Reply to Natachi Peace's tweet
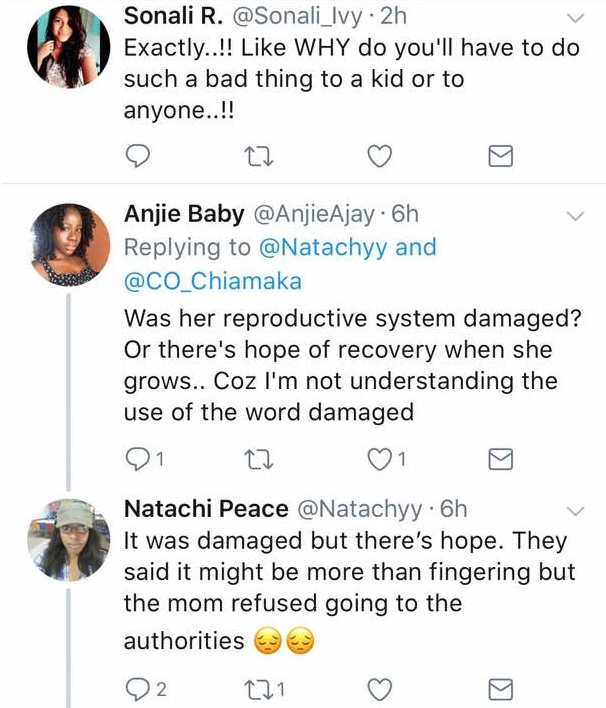The image size is (606, 708). pos(141,687)
